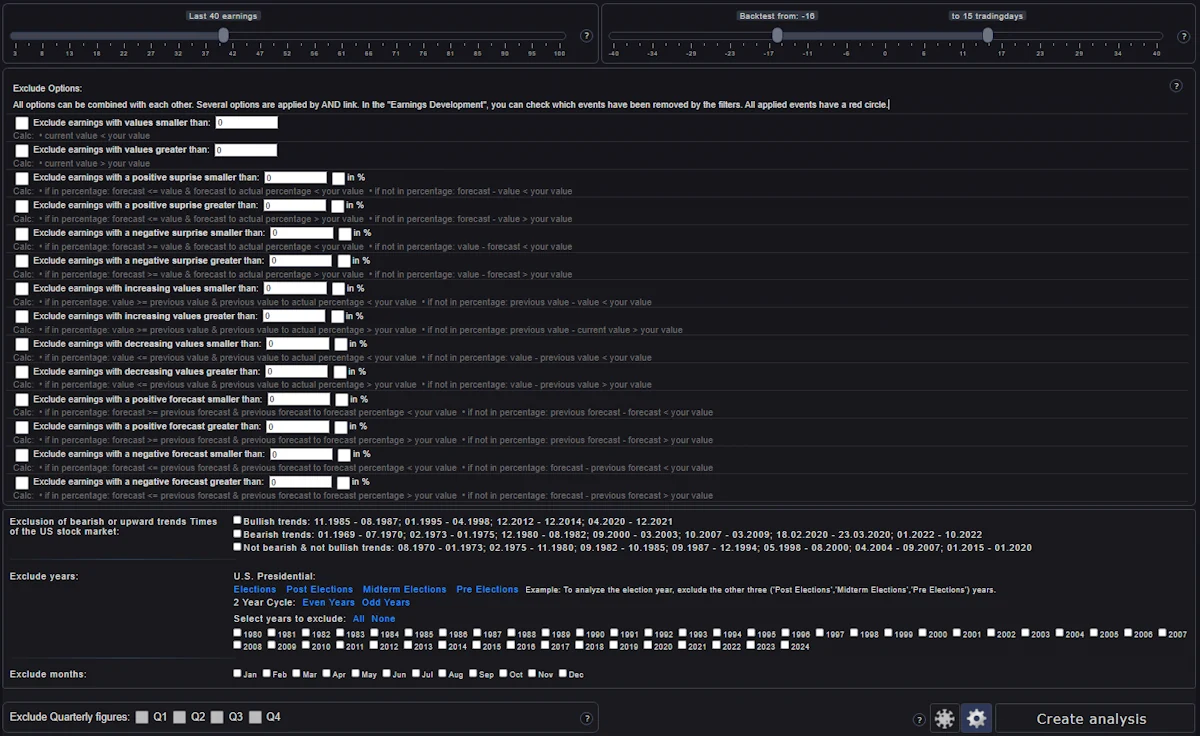Tick the Bullish trends exclusion checkbox
The height and width of the screenshot is (736, 1200).
tap(237, 520)
